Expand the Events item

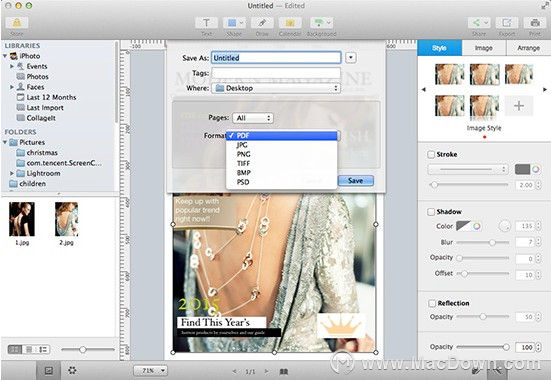pos(12,66)
